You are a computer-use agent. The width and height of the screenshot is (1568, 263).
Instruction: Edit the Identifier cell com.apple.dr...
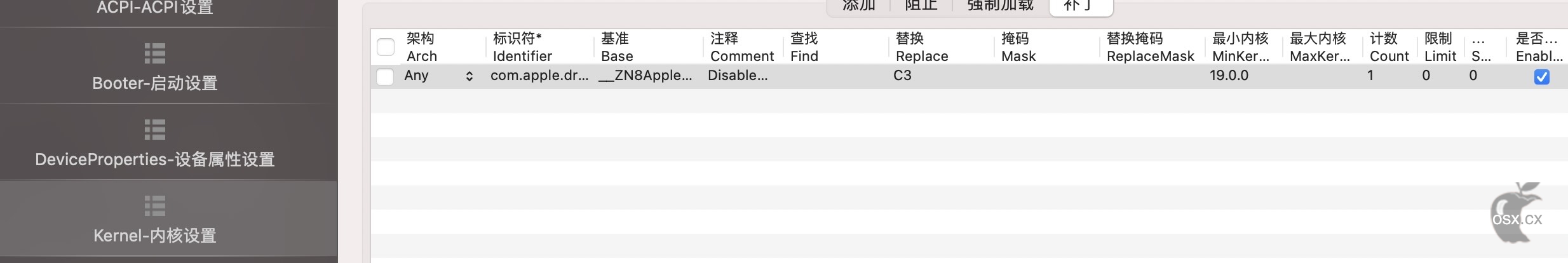tap(539, 76)
